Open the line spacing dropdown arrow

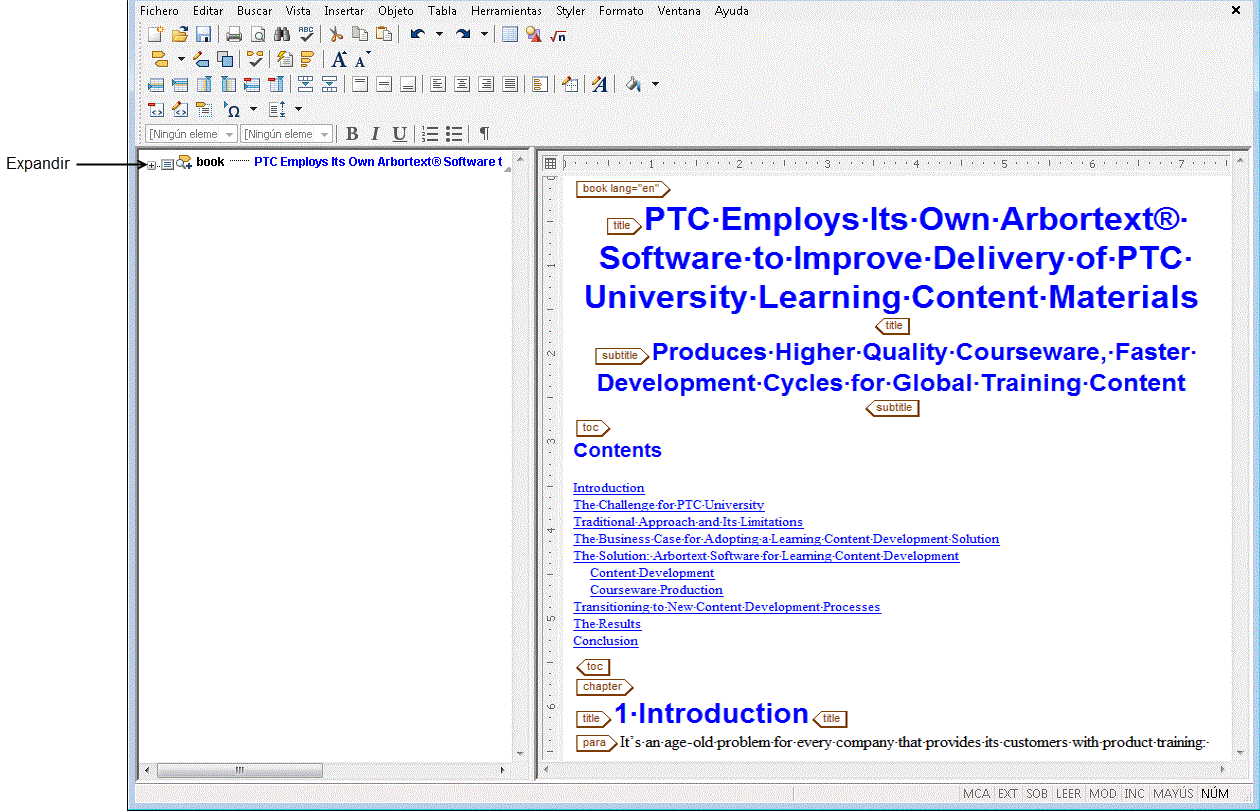pyautogui.click(x=298, y=109)
